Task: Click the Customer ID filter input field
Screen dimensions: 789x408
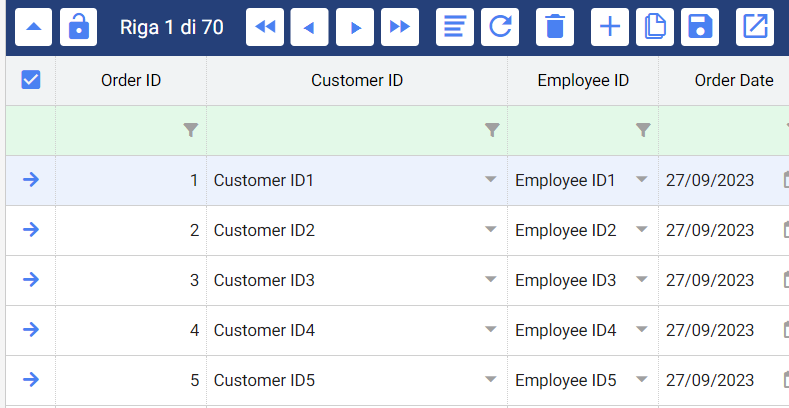Action: tap(345, 130)
